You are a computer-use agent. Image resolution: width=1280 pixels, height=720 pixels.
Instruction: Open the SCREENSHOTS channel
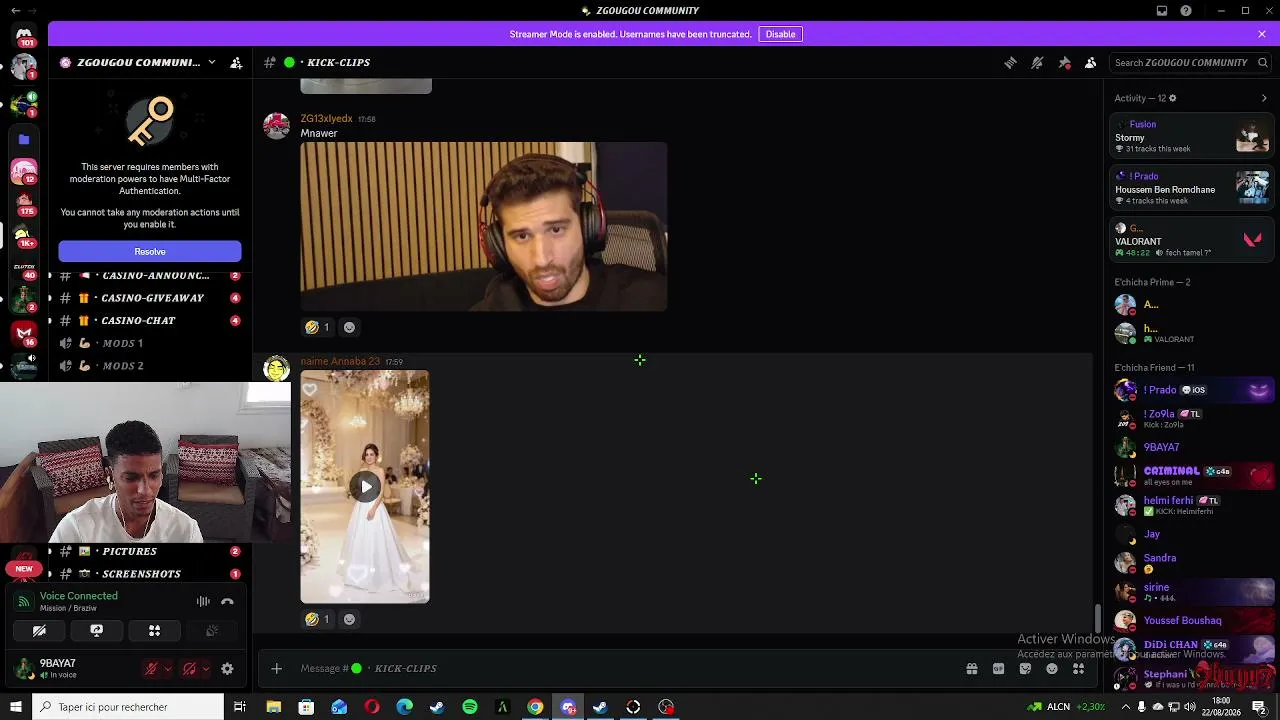150,574
